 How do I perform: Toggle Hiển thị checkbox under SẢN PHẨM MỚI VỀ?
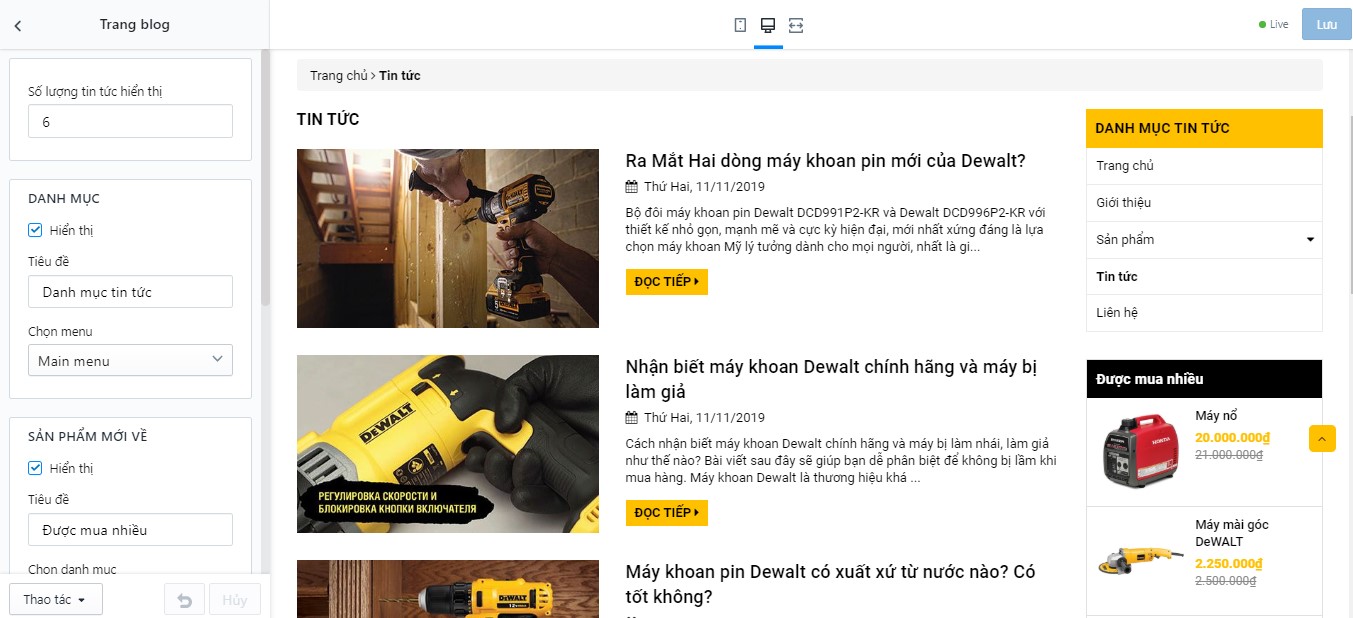(x=35, y=468)
